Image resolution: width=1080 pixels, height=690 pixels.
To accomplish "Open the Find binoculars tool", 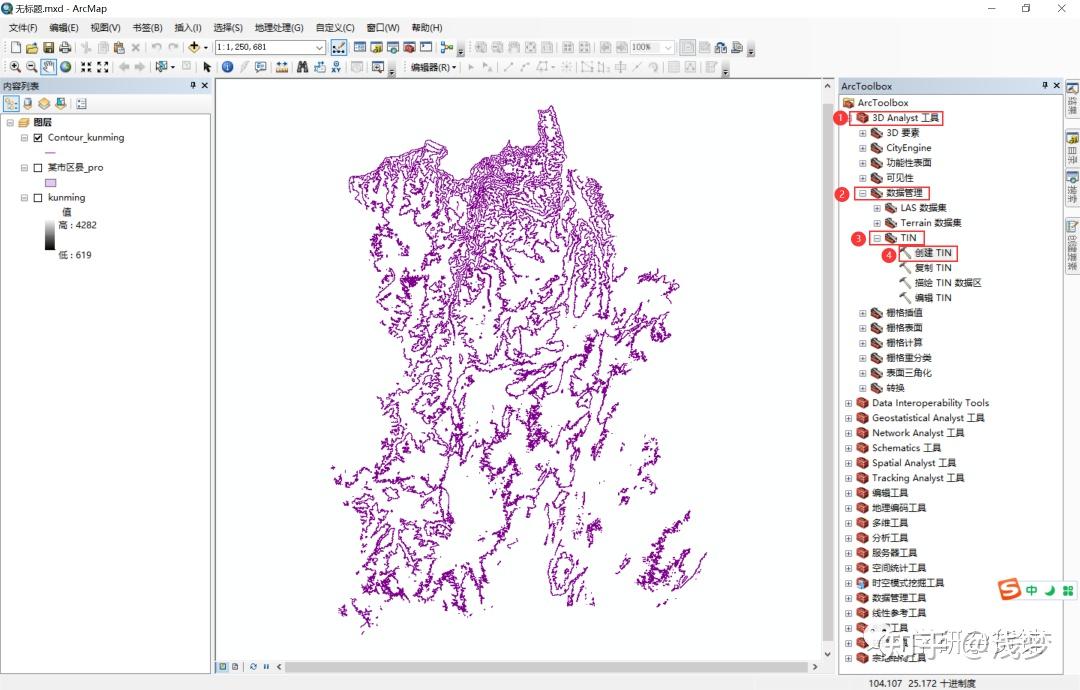I will (x=302, y=67).
